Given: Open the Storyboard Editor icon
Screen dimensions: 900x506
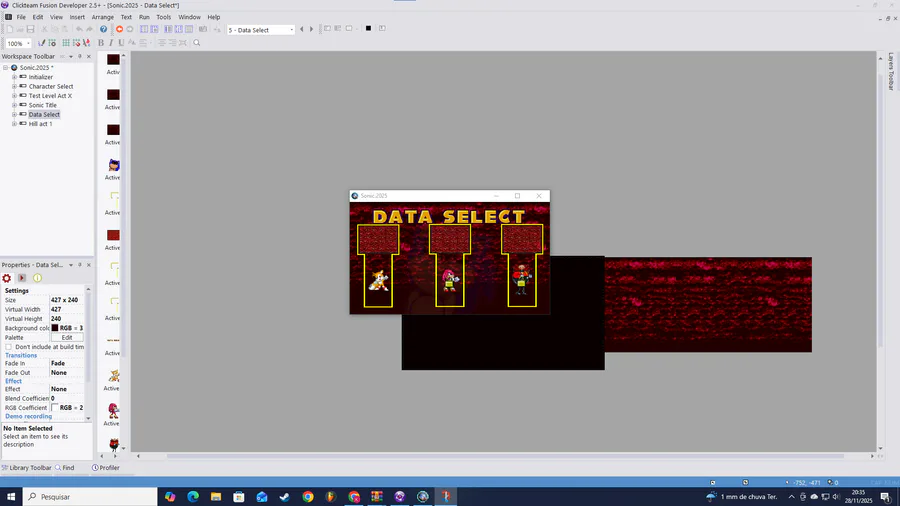Looking at the screenshot, I should click(x=144, y=29).
